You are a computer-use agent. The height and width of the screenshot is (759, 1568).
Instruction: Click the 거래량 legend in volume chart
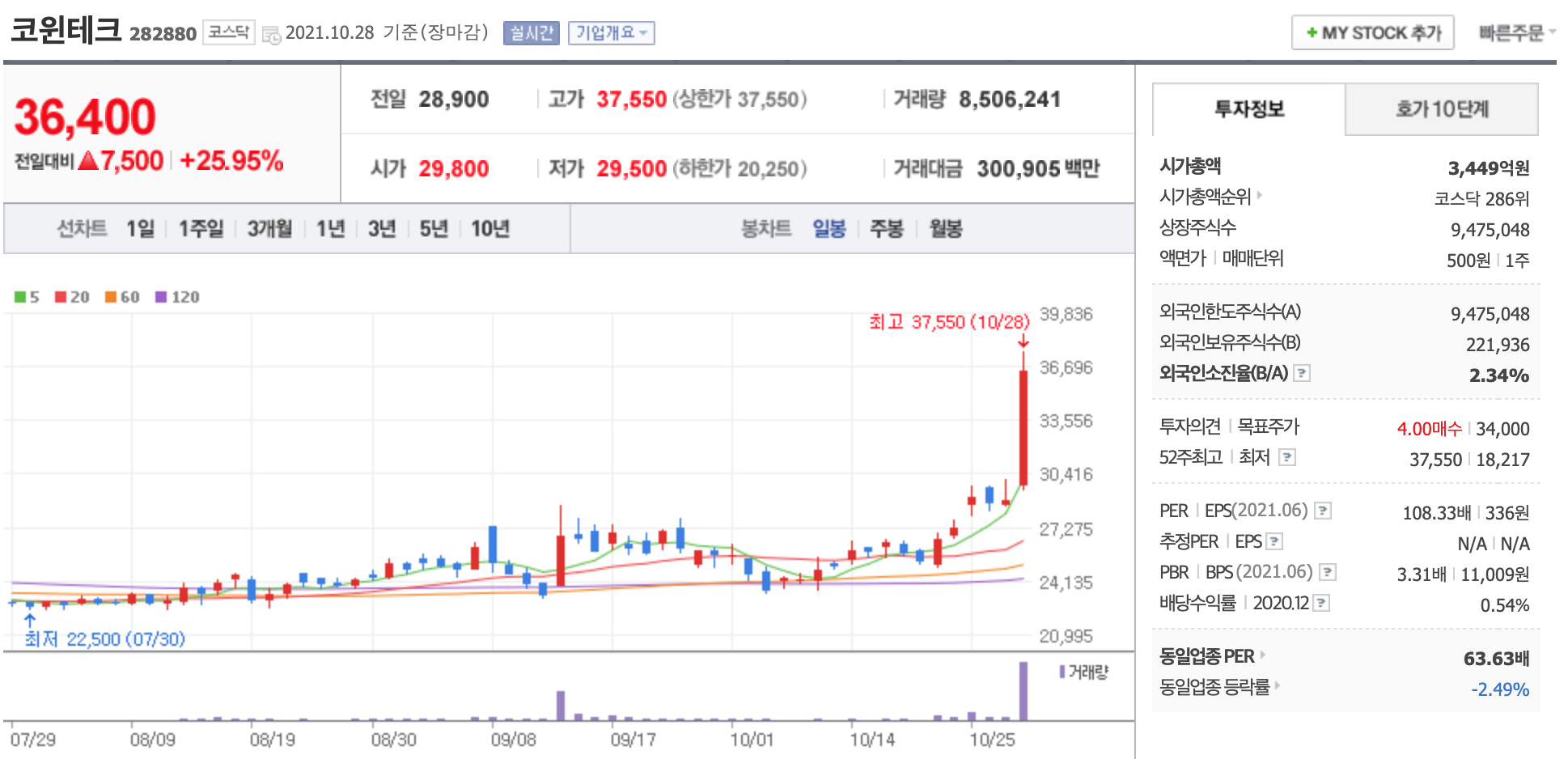point(1083,672)
